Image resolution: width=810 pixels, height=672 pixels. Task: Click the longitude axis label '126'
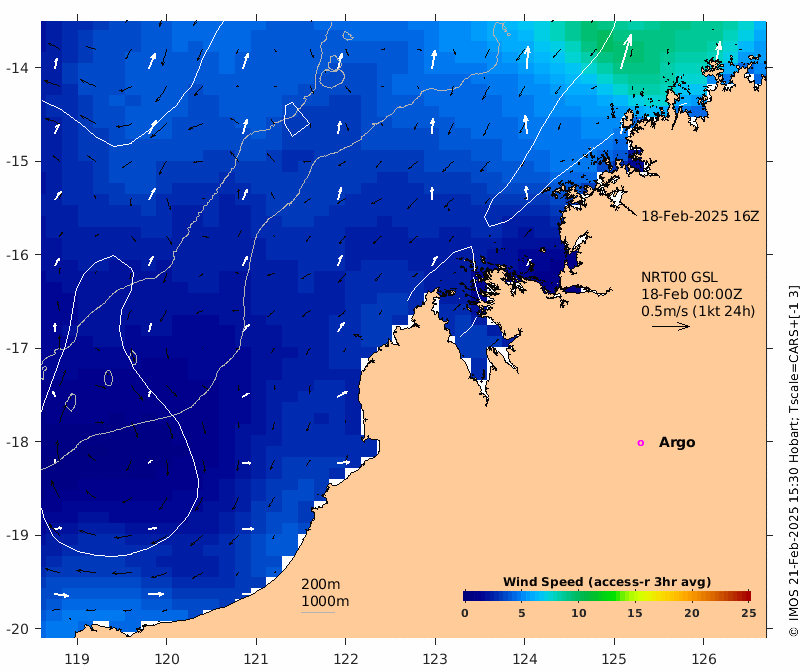[x=704, y=660]
